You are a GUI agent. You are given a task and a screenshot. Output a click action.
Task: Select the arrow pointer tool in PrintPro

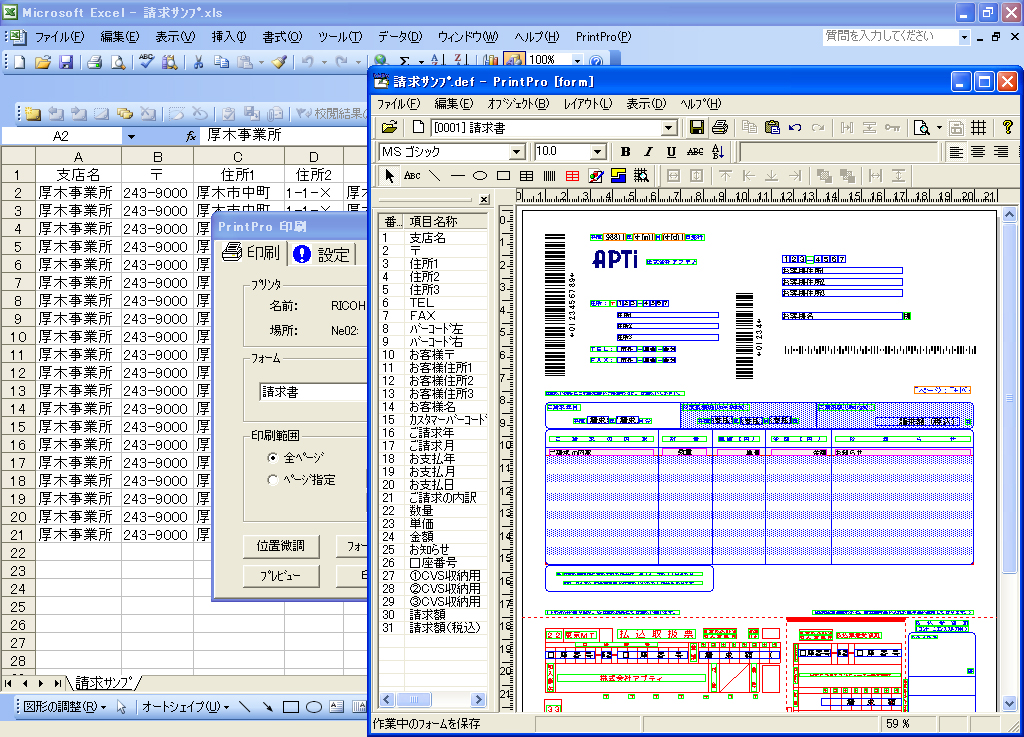pyautogui.click(x=389, y=176)
